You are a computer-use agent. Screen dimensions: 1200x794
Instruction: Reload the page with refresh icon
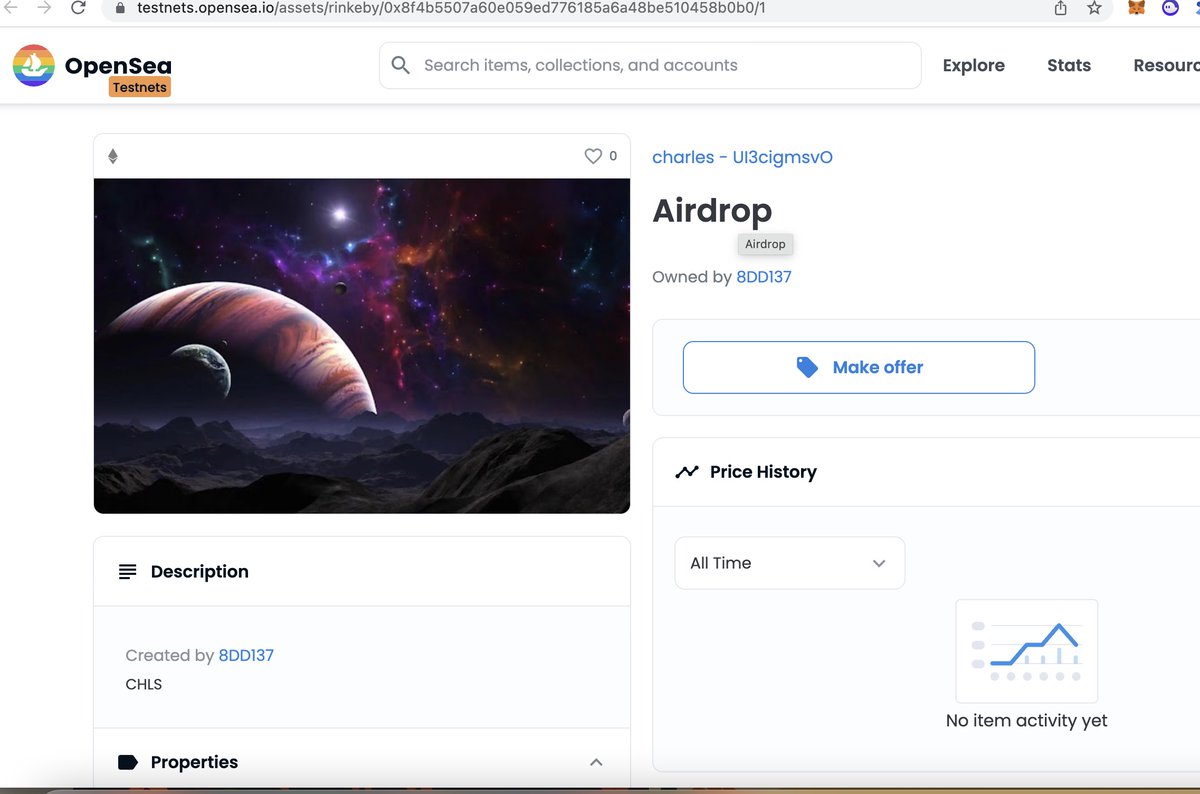click(x=78, y=8)
